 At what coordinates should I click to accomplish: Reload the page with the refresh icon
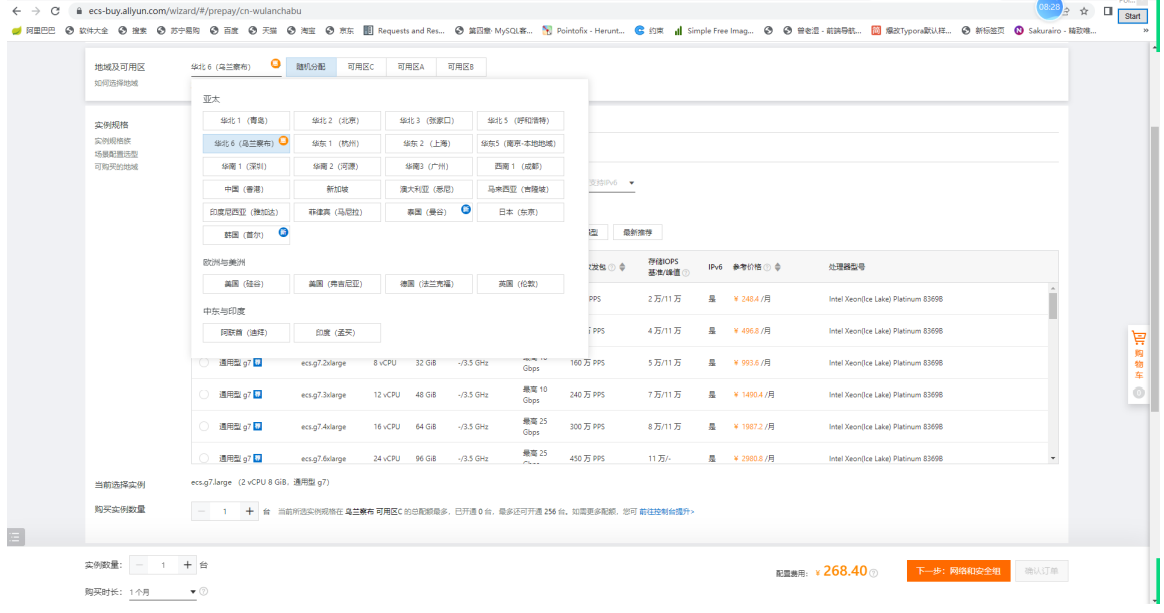(x=55, y=11)
